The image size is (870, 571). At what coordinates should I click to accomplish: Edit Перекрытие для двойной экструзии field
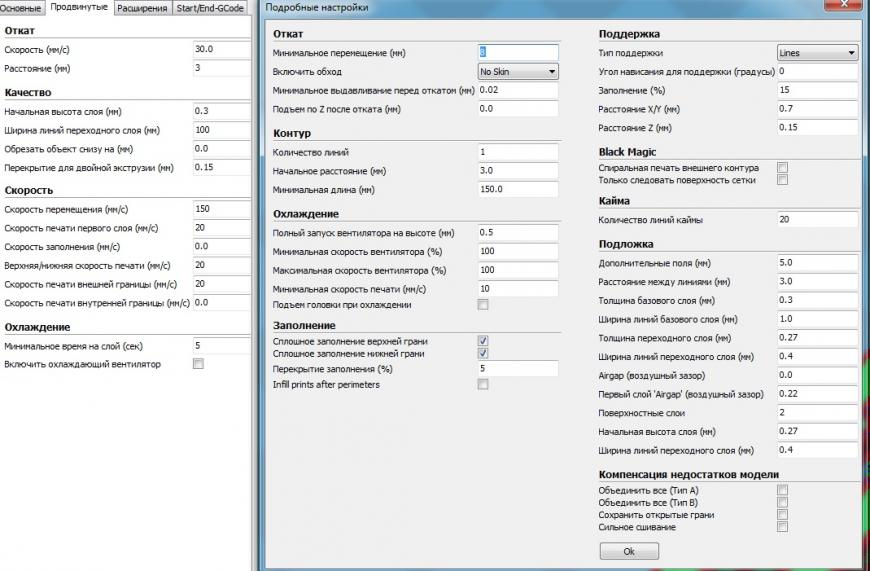(x=222, y=167)
